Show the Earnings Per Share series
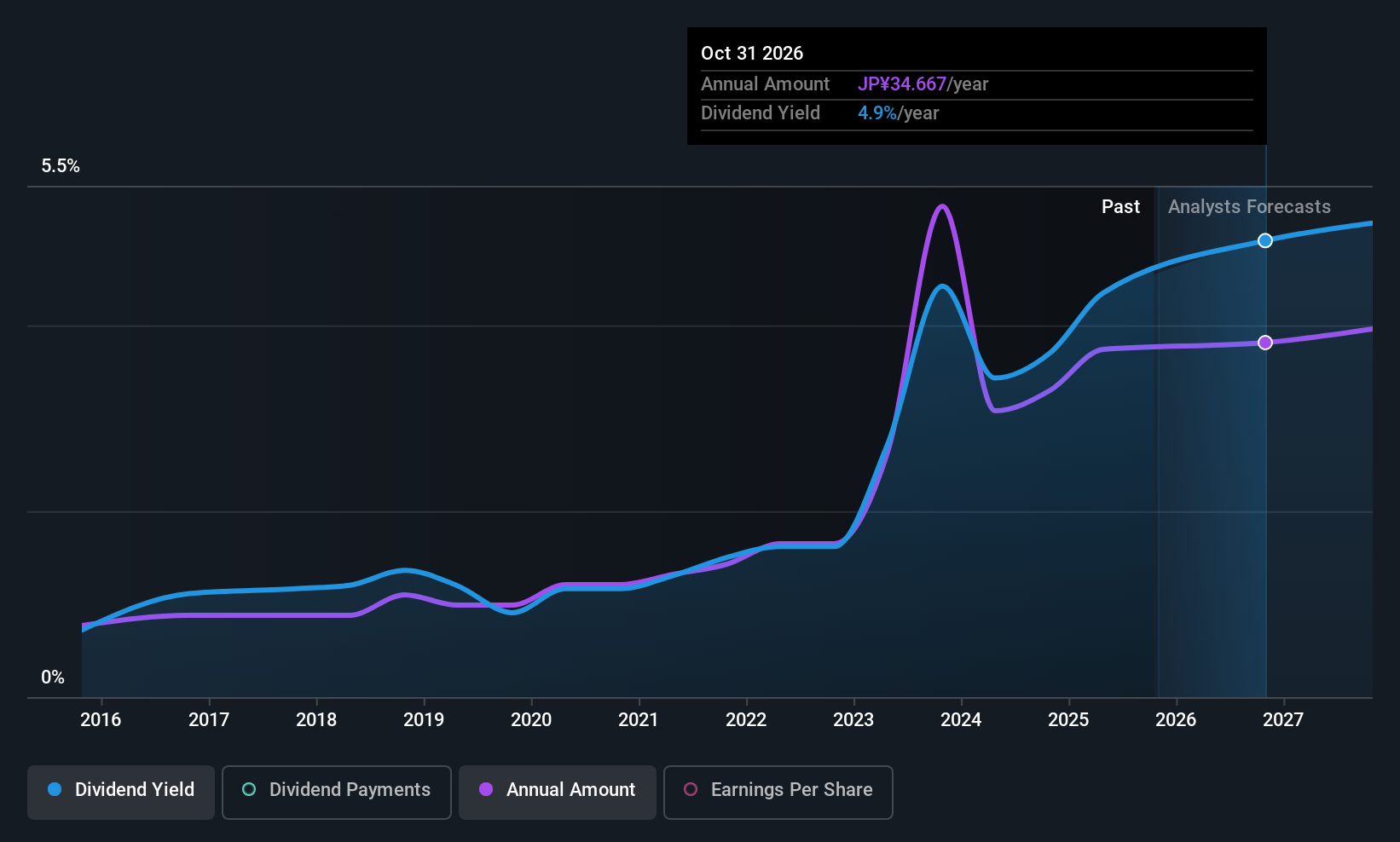The height and width of the screenshot is (842, 1400). point(778,790)
